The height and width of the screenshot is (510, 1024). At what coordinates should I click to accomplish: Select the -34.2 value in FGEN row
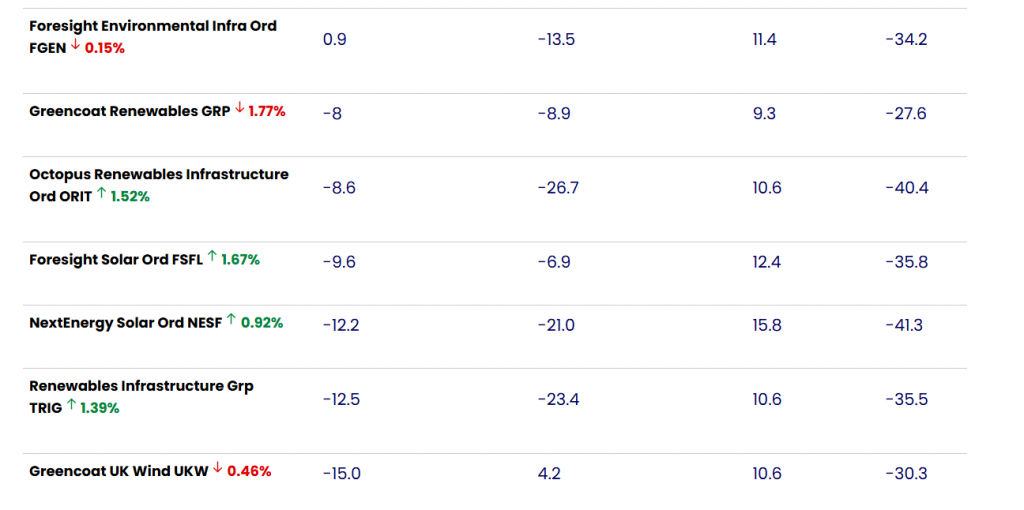tap(906, 39)
